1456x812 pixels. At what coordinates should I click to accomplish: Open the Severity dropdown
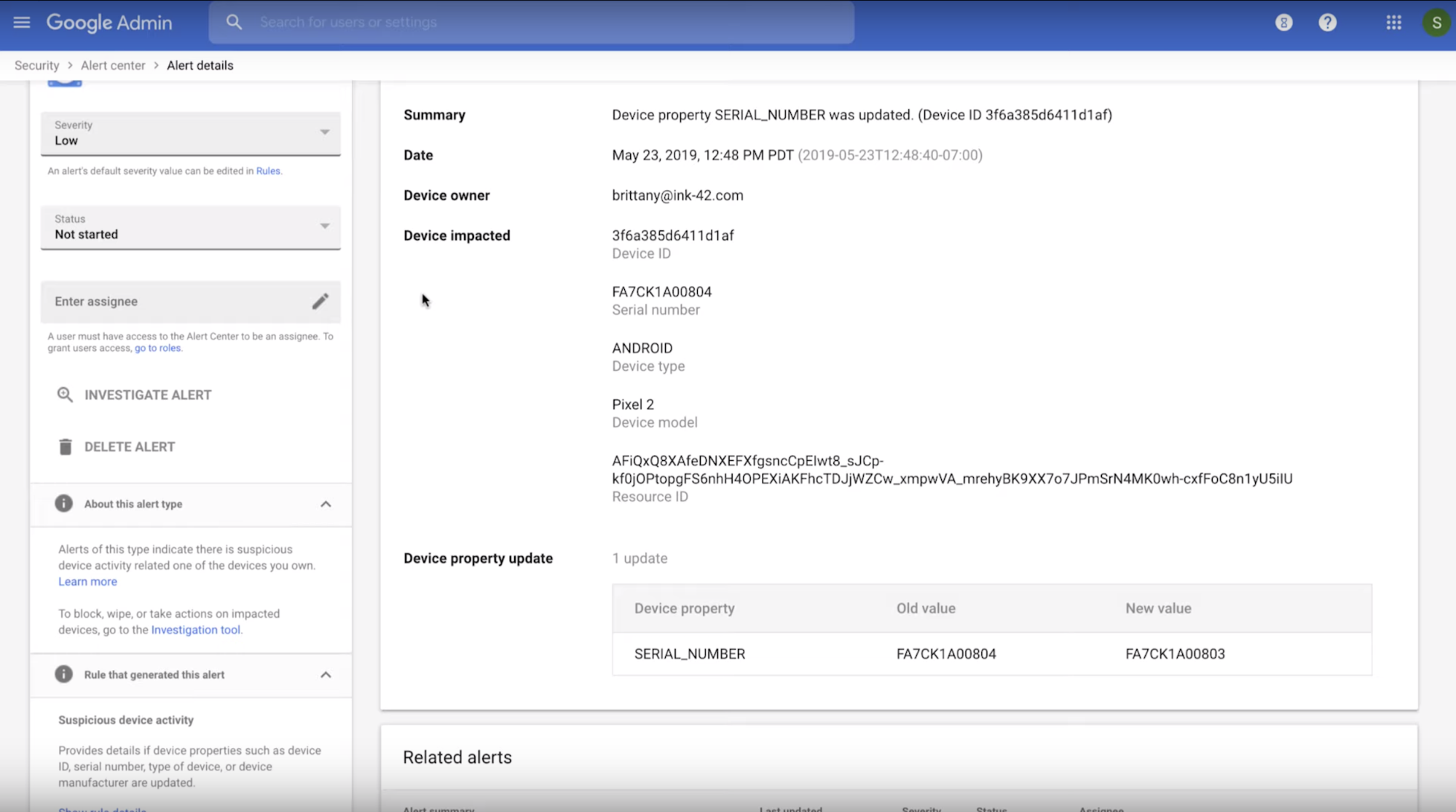[x=191, y=133]
